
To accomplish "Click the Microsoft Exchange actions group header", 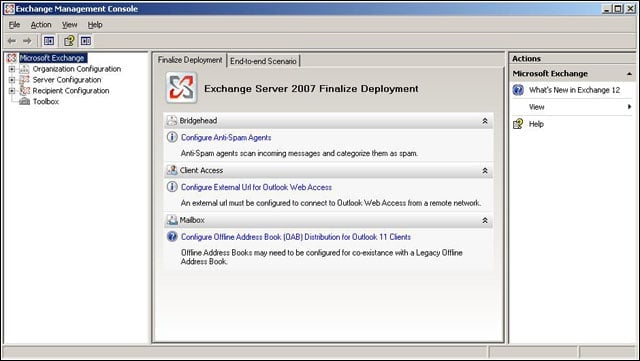I will (x=572, y=74).
